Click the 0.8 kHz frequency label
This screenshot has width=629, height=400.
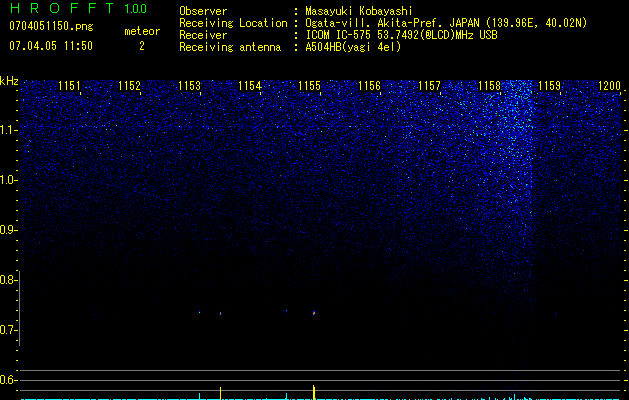[x=9, y=280]
